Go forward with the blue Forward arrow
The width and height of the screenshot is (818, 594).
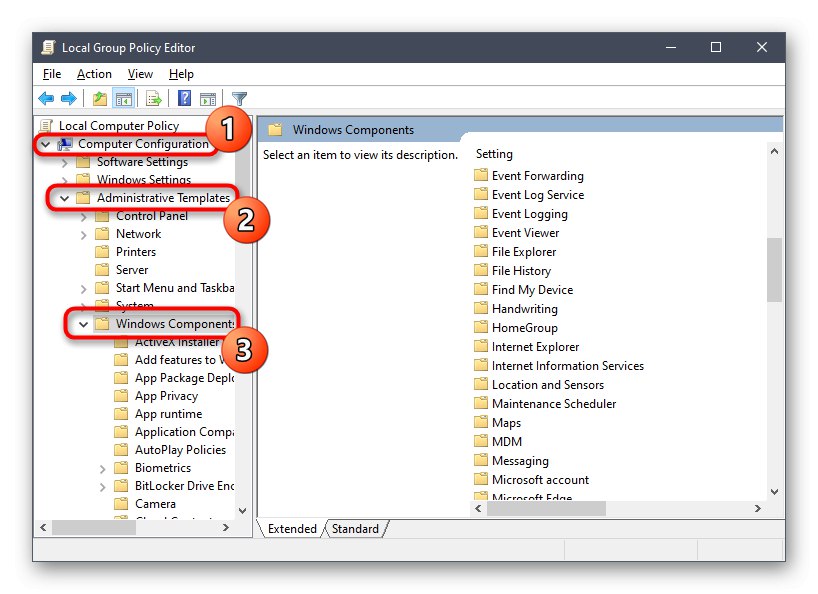click(69, 98)
